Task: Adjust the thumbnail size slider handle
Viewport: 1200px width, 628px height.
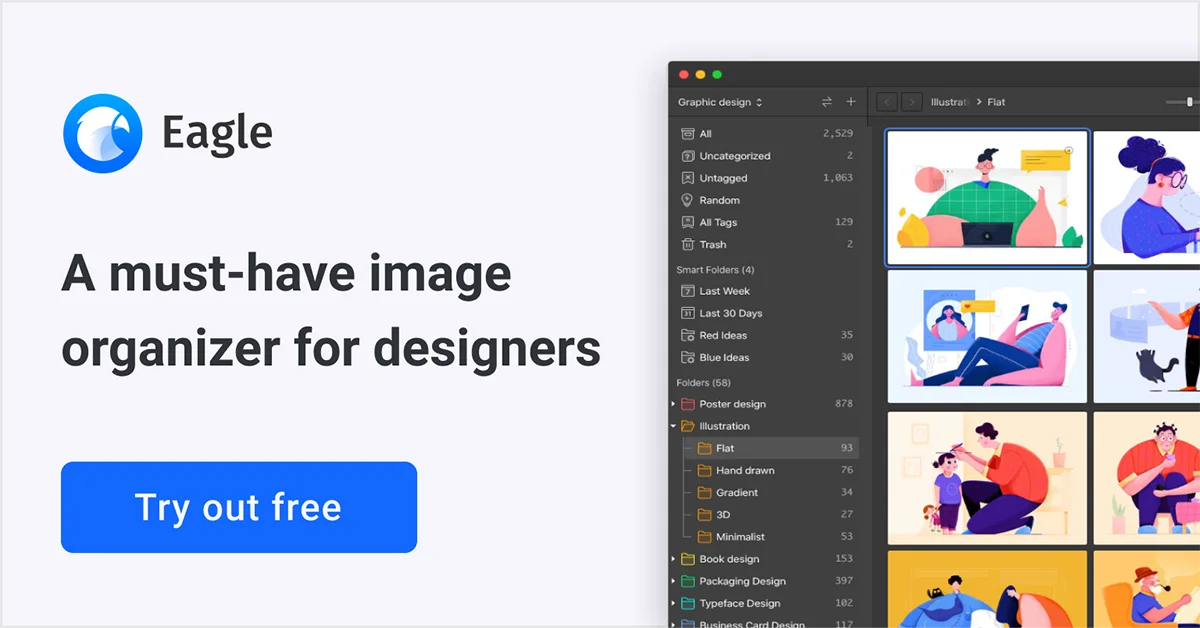Action: point(1189,102)
